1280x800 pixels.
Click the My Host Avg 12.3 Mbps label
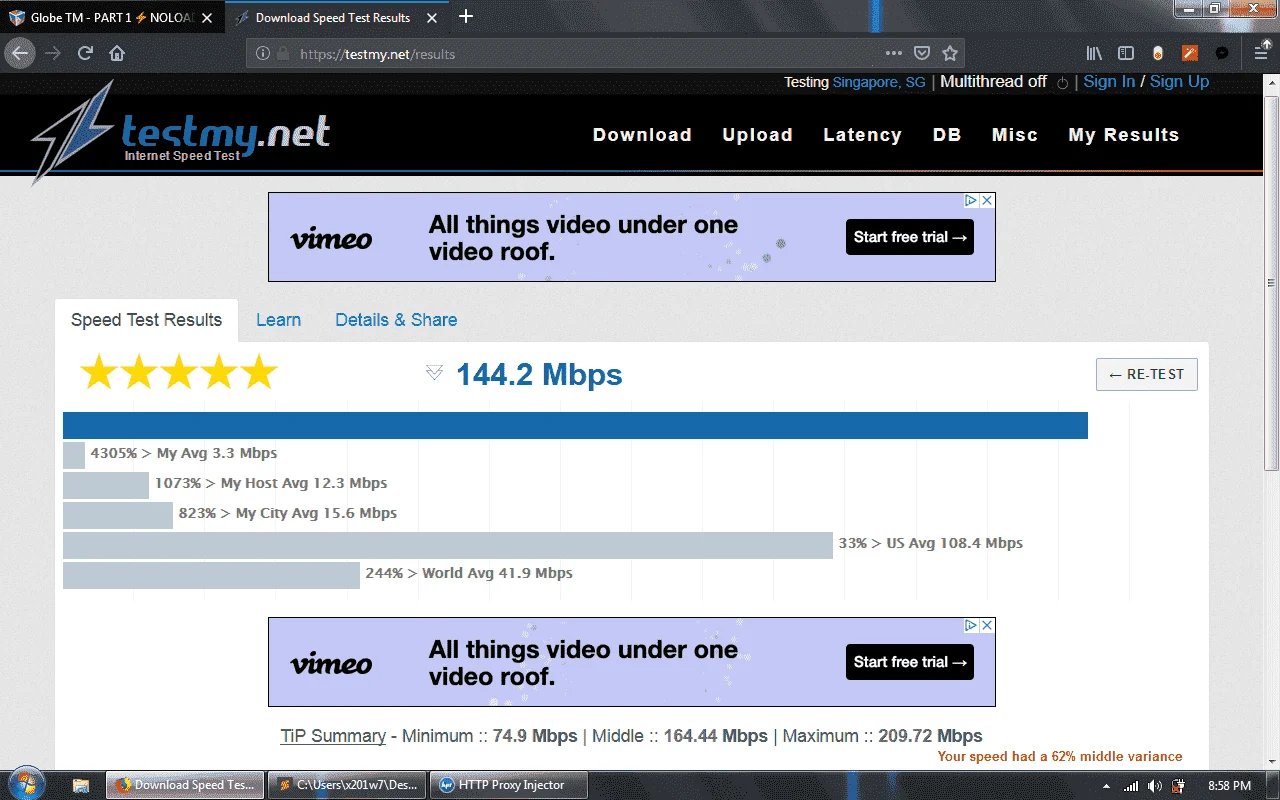point(270,483)
